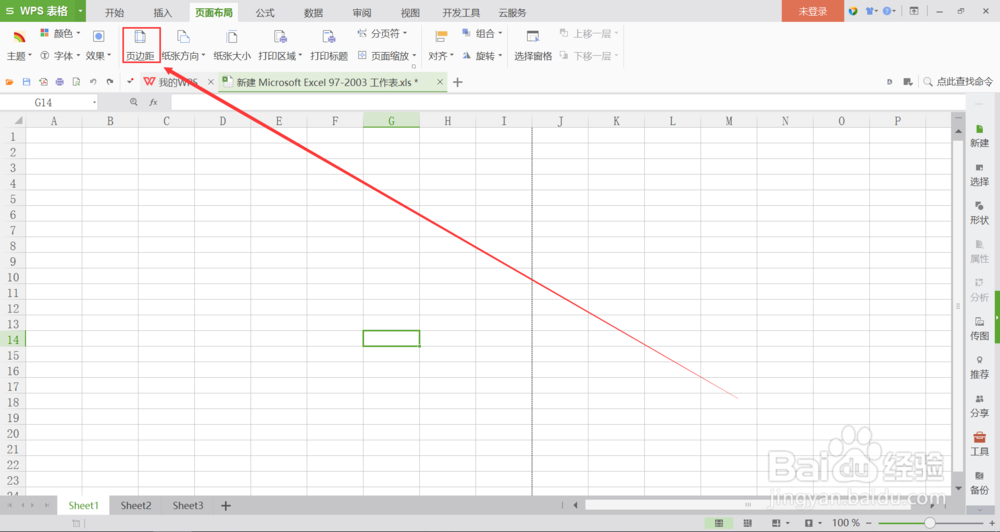Click the magnifier icon beside fx
This screenshot has height=532, width=1000.
133,102
